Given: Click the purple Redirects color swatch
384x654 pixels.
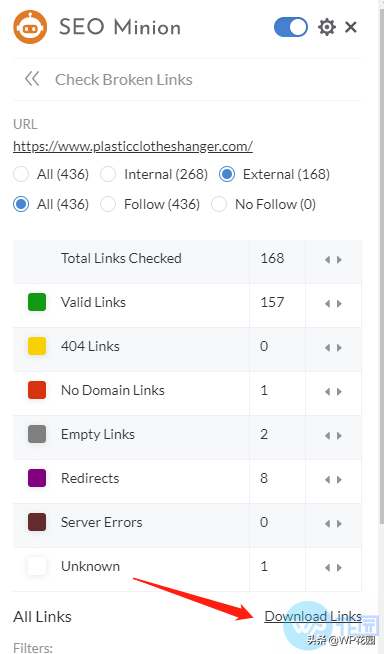Looking at the screenshot, I should pyautogui.click(x=37, y=478).
